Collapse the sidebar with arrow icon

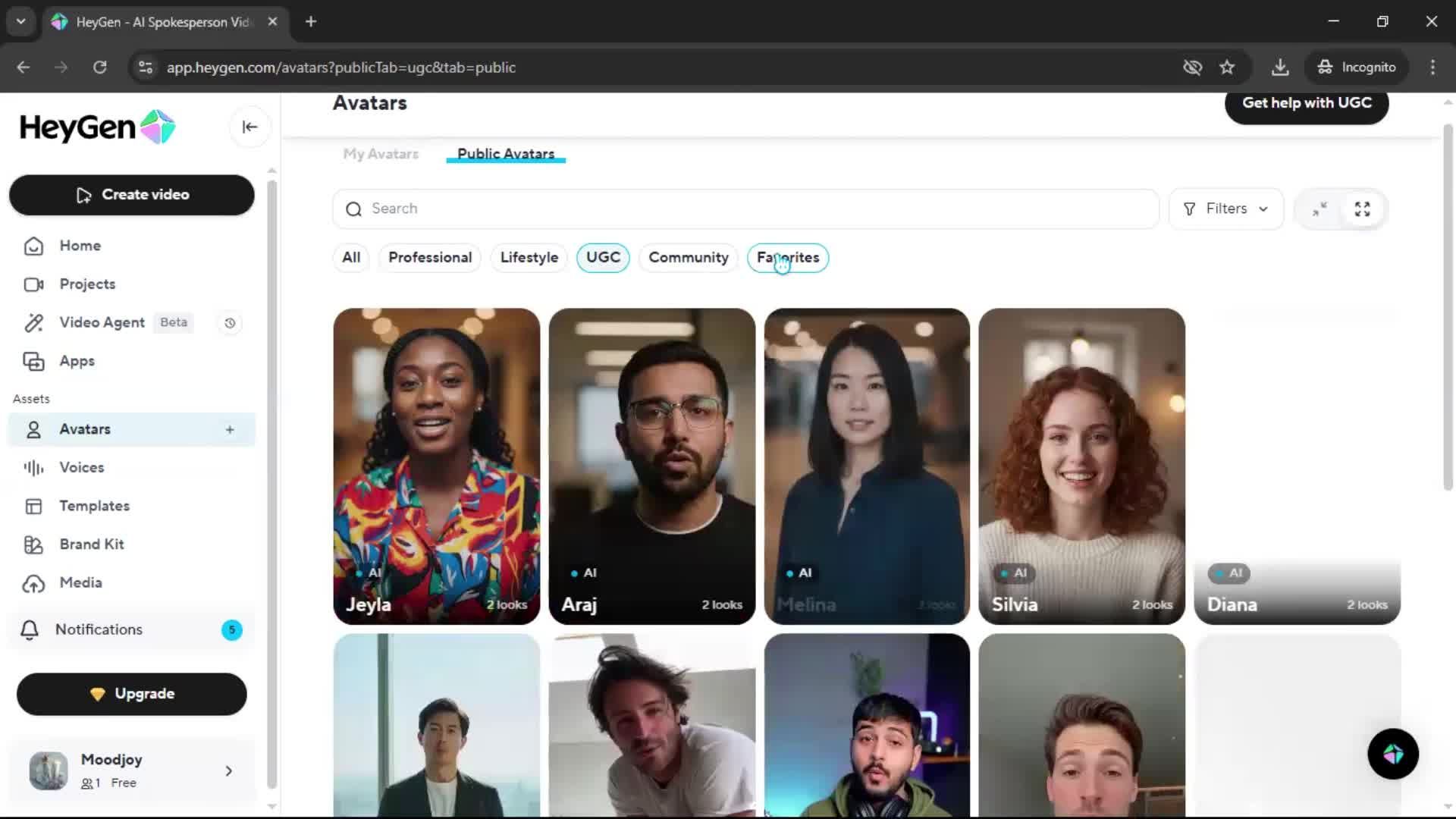point(249,127)
